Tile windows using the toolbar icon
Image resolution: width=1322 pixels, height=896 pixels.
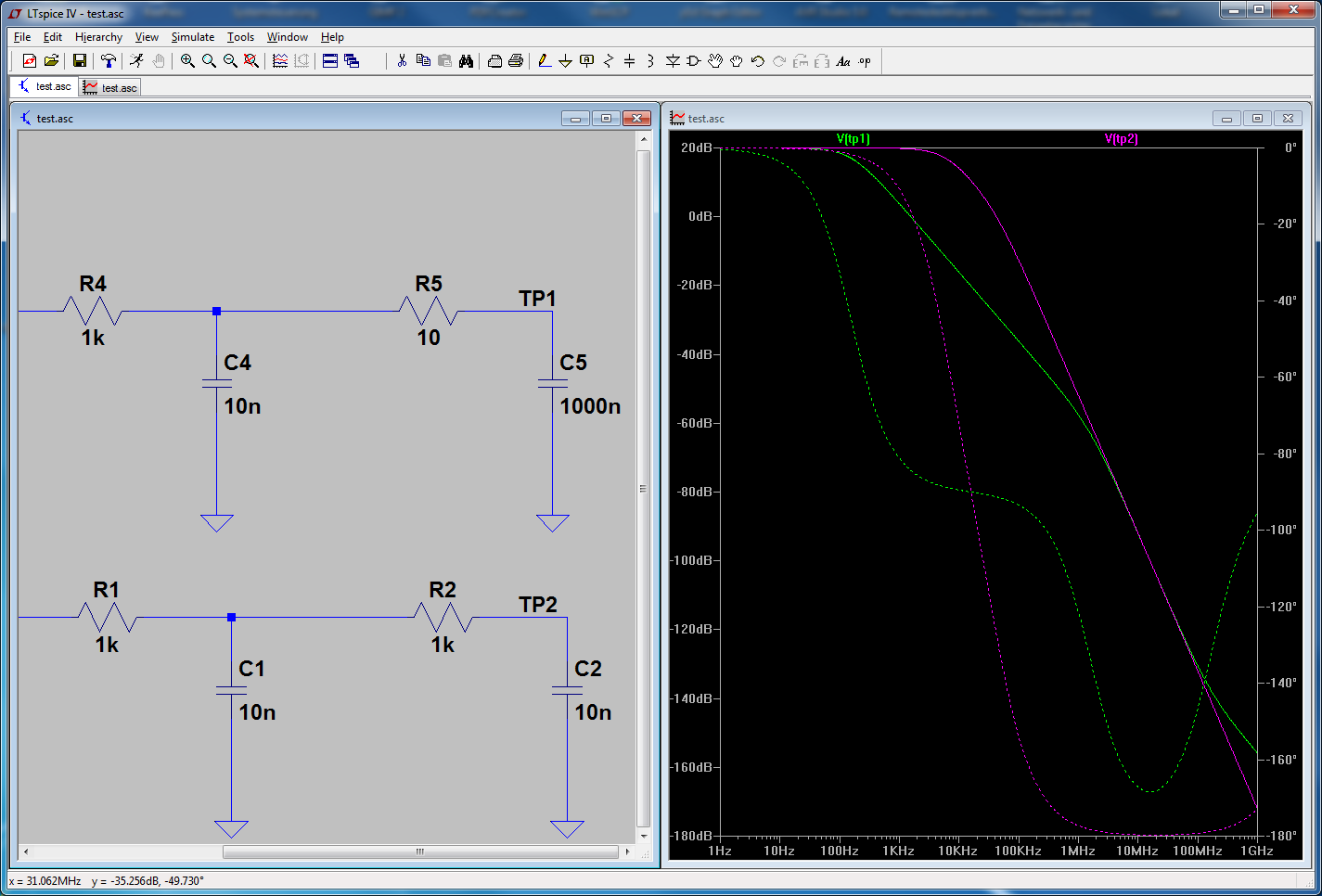click(x=330, y=61)
